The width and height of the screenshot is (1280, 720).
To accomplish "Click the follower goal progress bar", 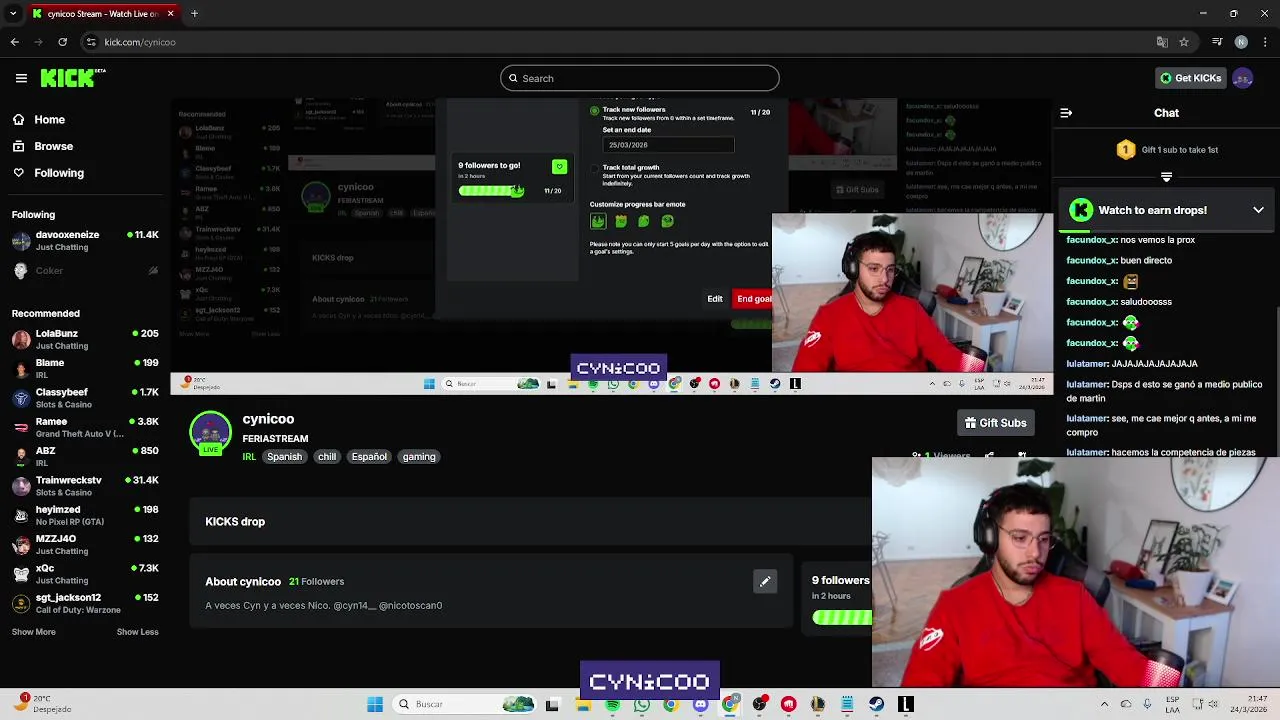I will [842, 618].
